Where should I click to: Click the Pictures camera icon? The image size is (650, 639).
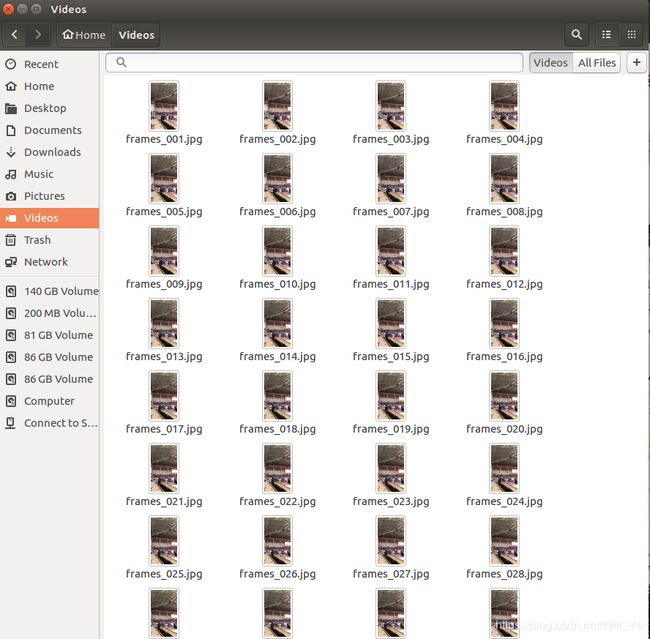click(11, 196)
